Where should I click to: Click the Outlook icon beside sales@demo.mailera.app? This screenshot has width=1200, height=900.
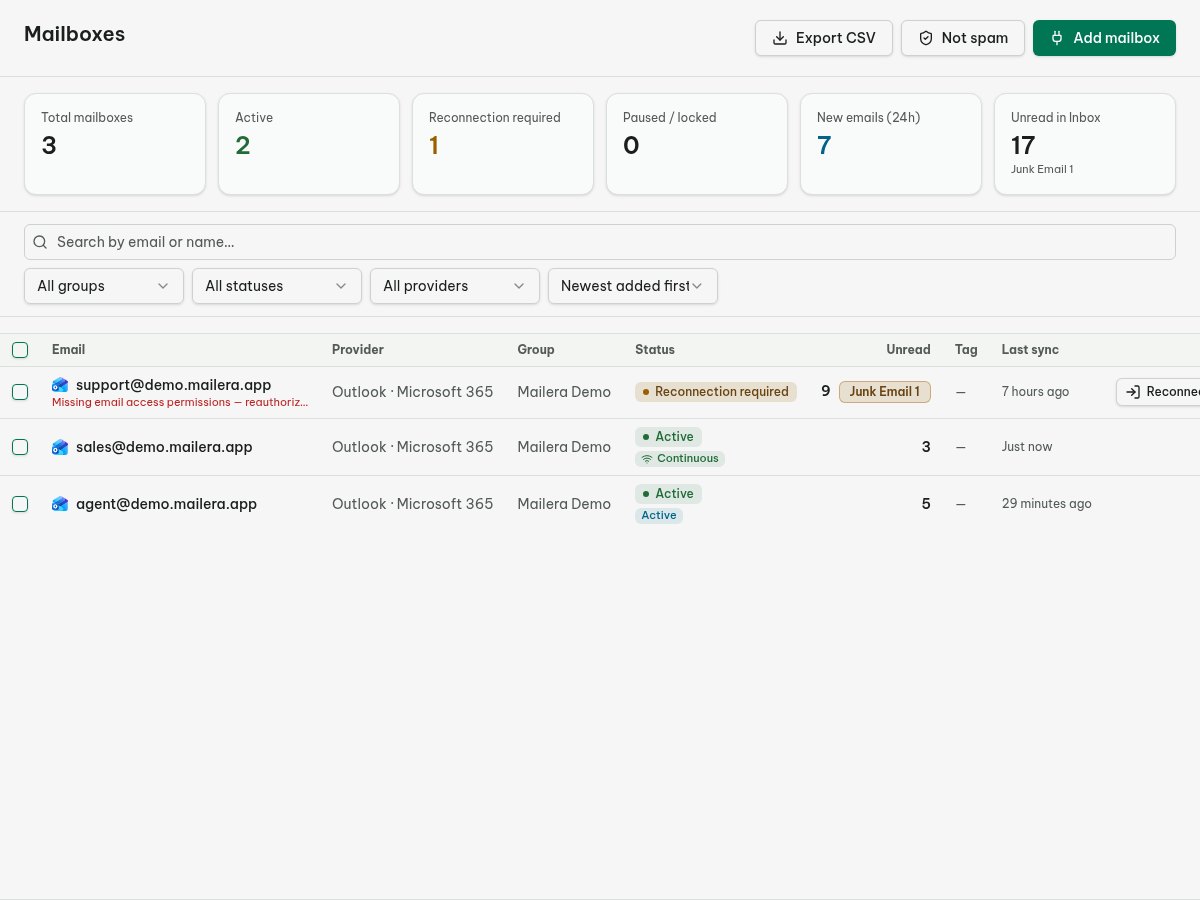tap(60, 447)
